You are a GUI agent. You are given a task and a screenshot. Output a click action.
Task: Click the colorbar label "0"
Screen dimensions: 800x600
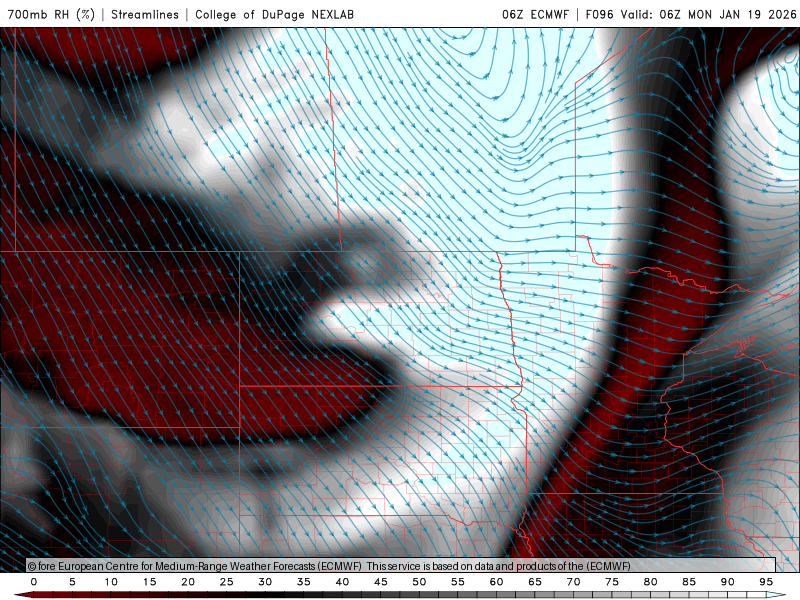34,582
